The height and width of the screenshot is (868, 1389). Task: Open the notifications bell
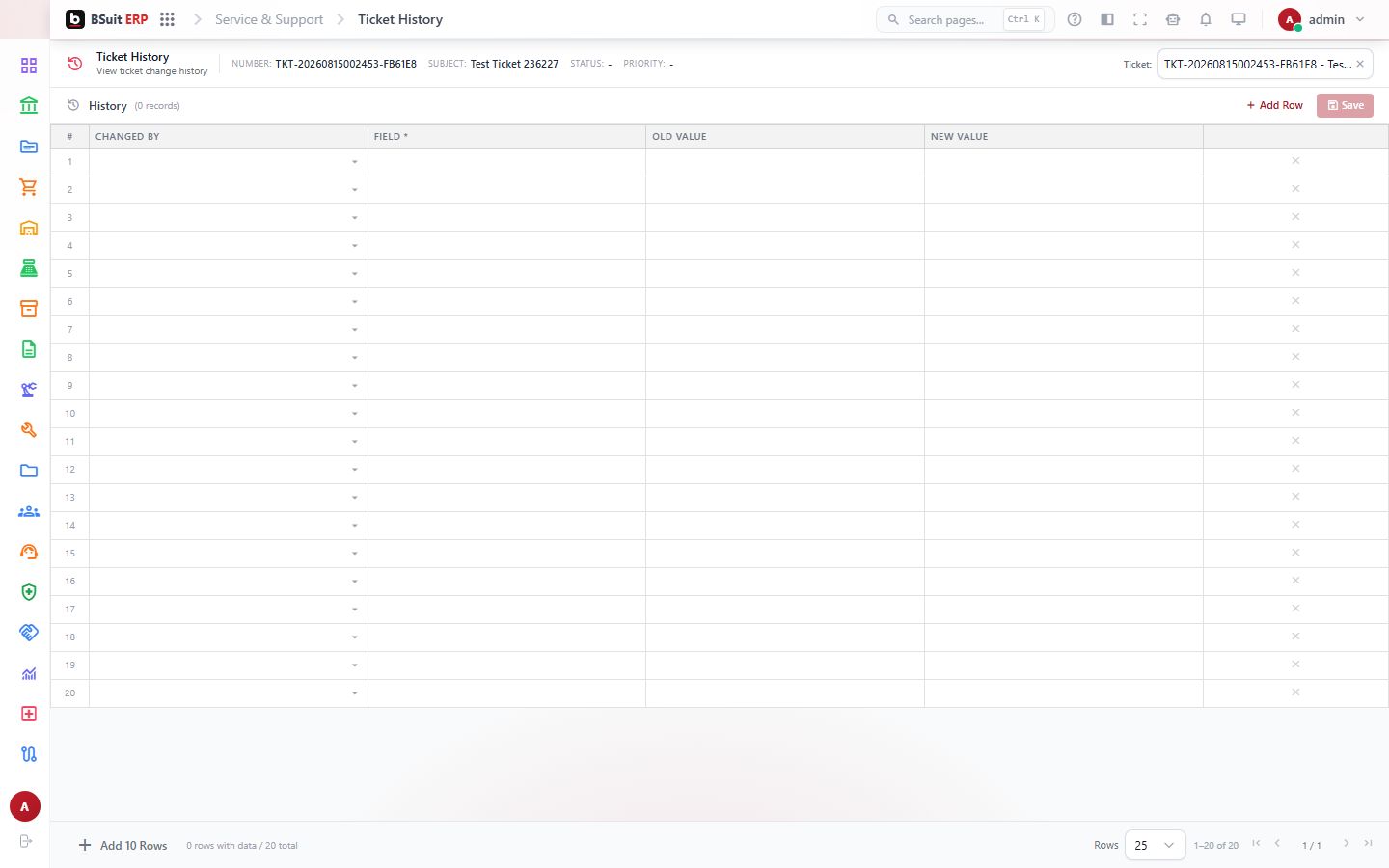pyautogui.click(x=1206, y=19)
